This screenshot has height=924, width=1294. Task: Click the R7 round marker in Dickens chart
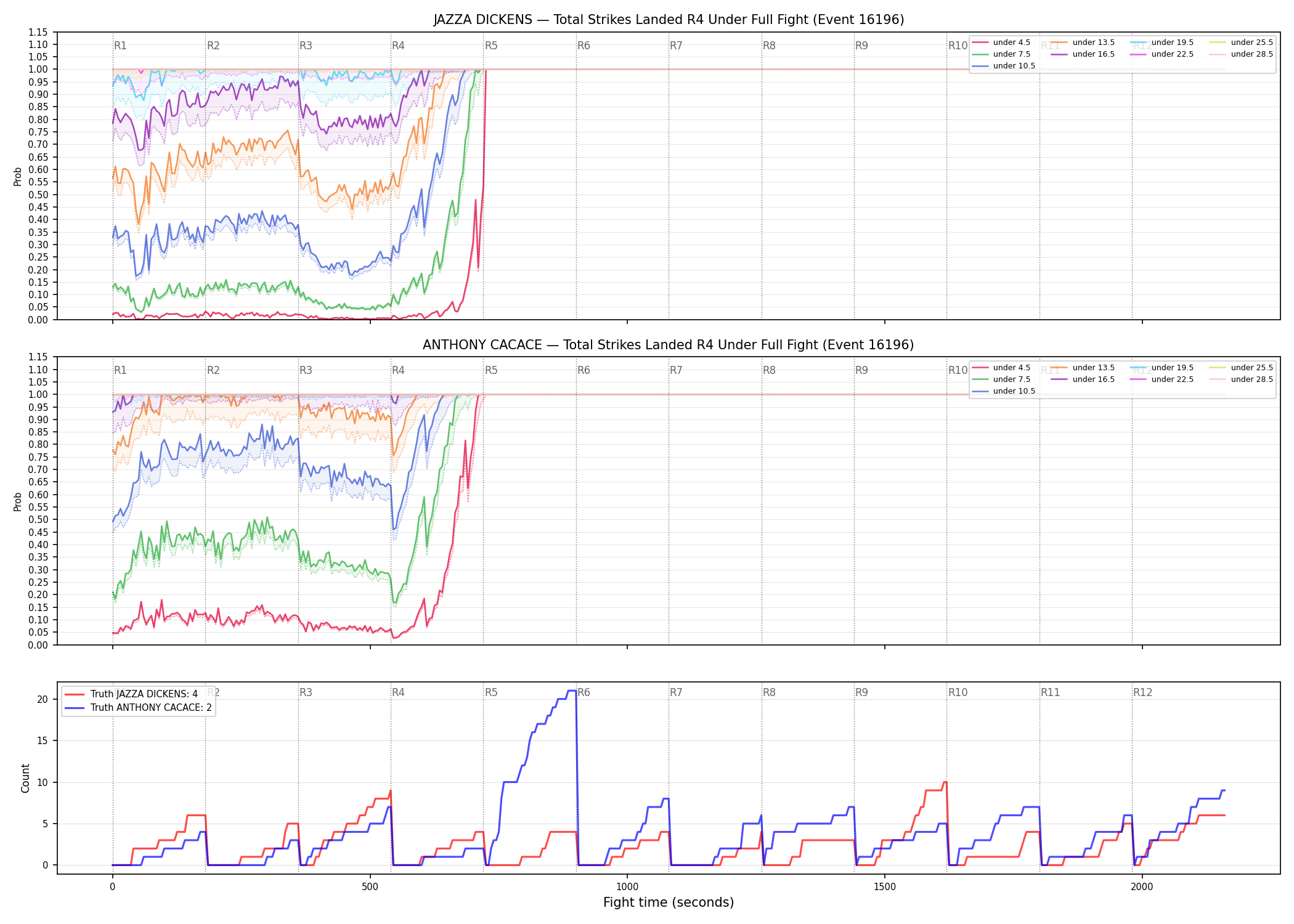pos(676,46)
